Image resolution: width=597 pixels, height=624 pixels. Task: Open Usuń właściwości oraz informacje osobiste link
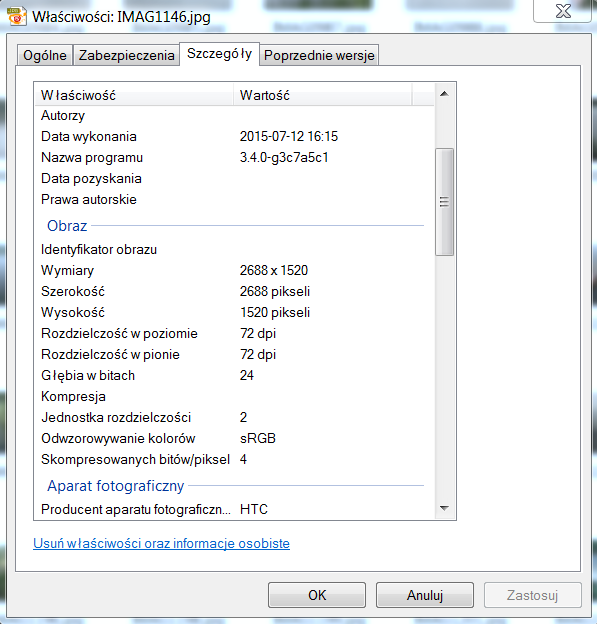pyautogui.click(x=162, y=543)
